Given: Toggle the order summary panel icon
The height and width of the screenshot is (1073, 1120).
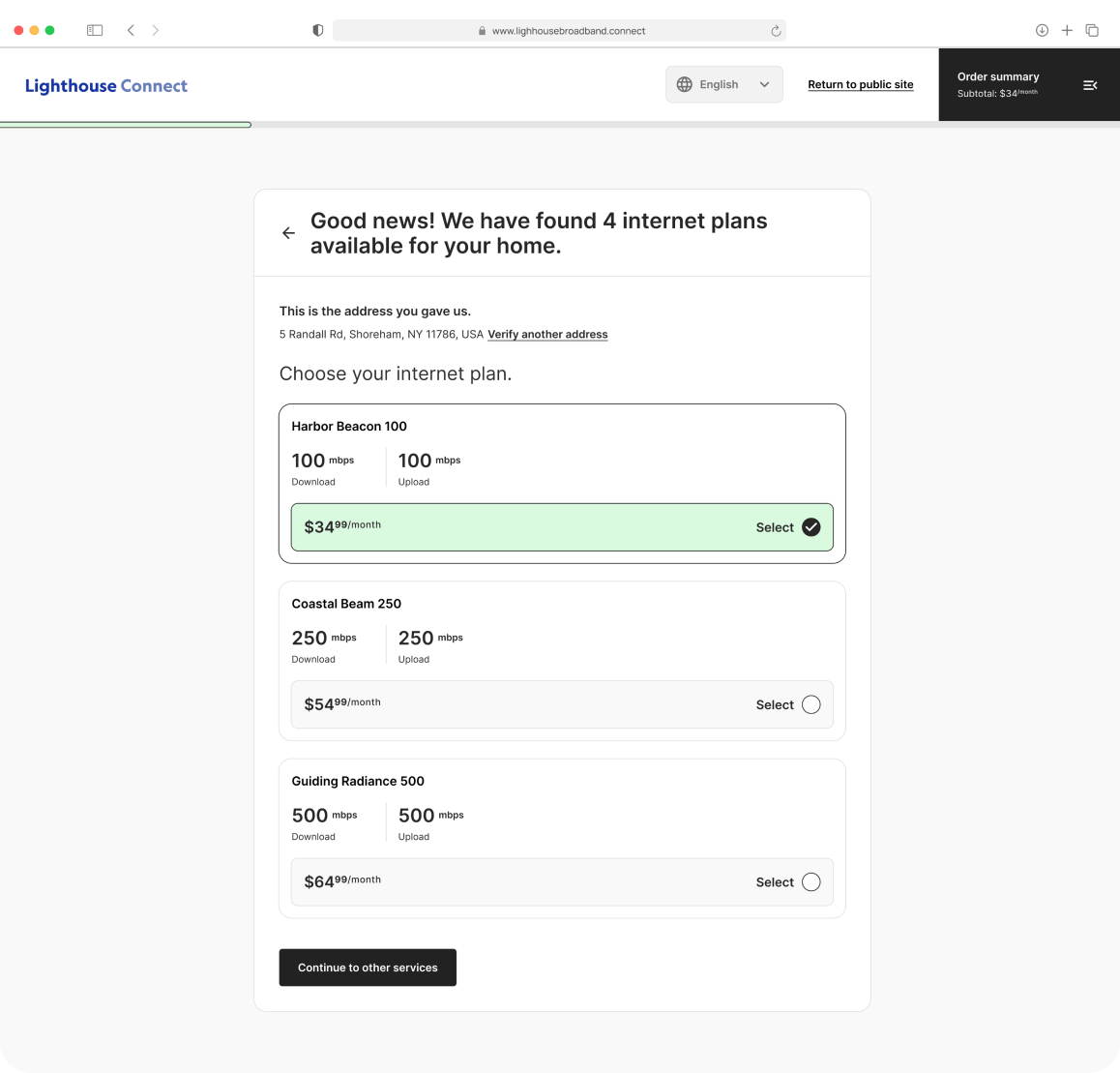Looking at the screenshot, I should pyautogui.click(x=1090, y=85).
